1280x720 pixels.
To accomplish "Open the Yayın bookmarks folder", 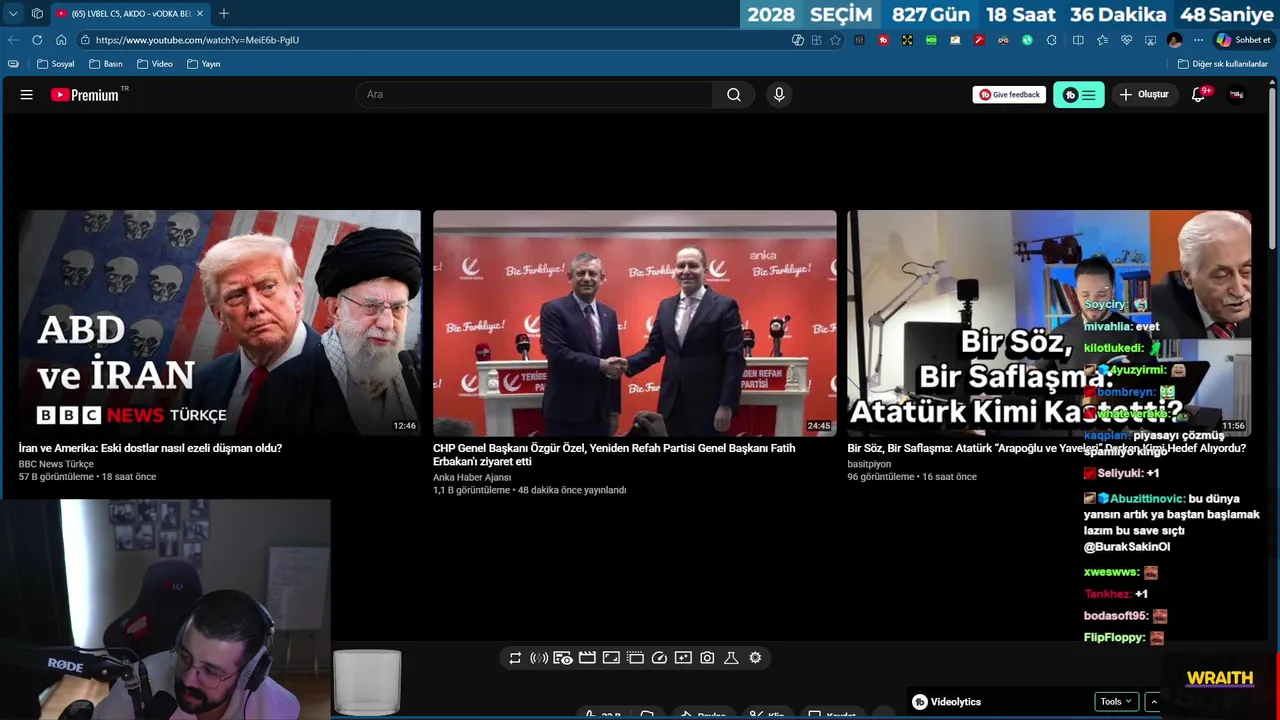I will (x=204, y=64).
